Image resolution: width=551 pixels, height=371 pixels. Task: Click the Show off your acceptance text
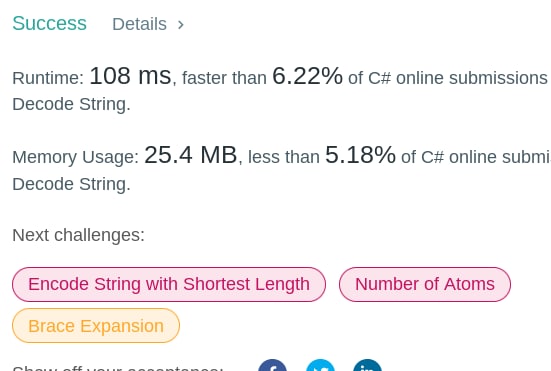click(117, 368)
